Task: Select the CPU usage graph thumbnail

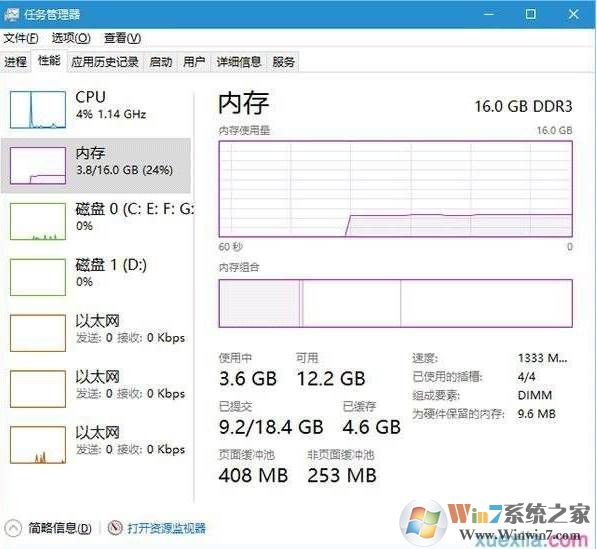Action: [x=38, y=110]
